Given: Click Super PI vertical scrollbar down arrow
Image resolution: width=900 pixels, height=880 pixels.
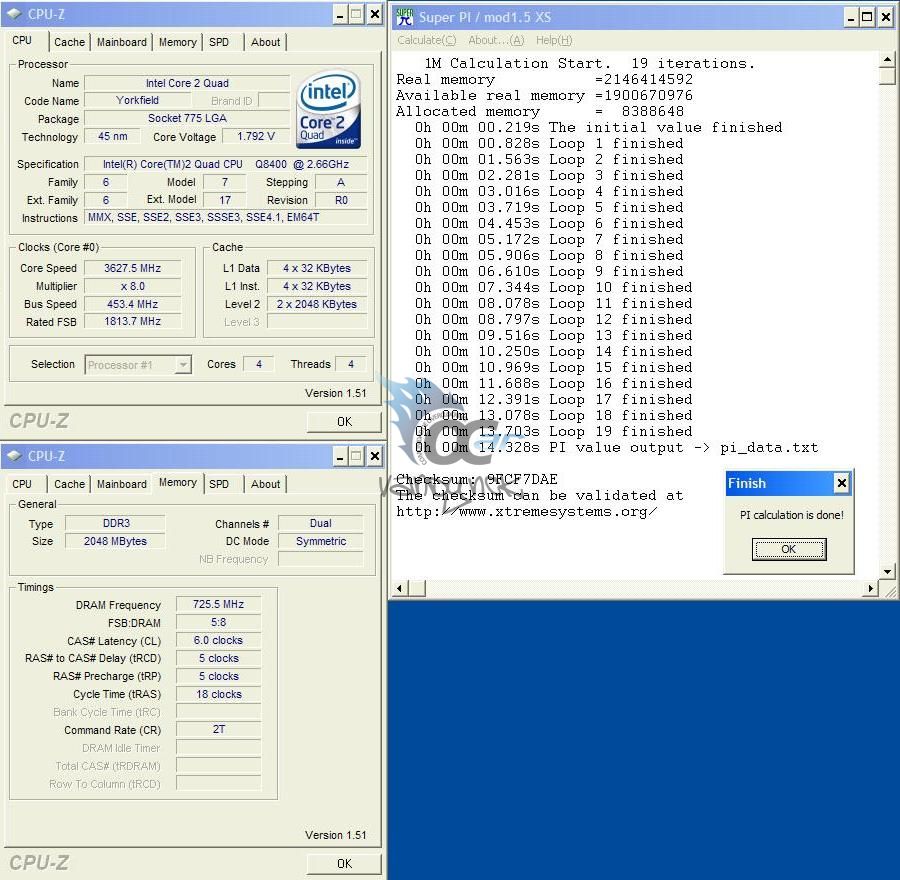Looking at the screenshot, I should point(887,572).
